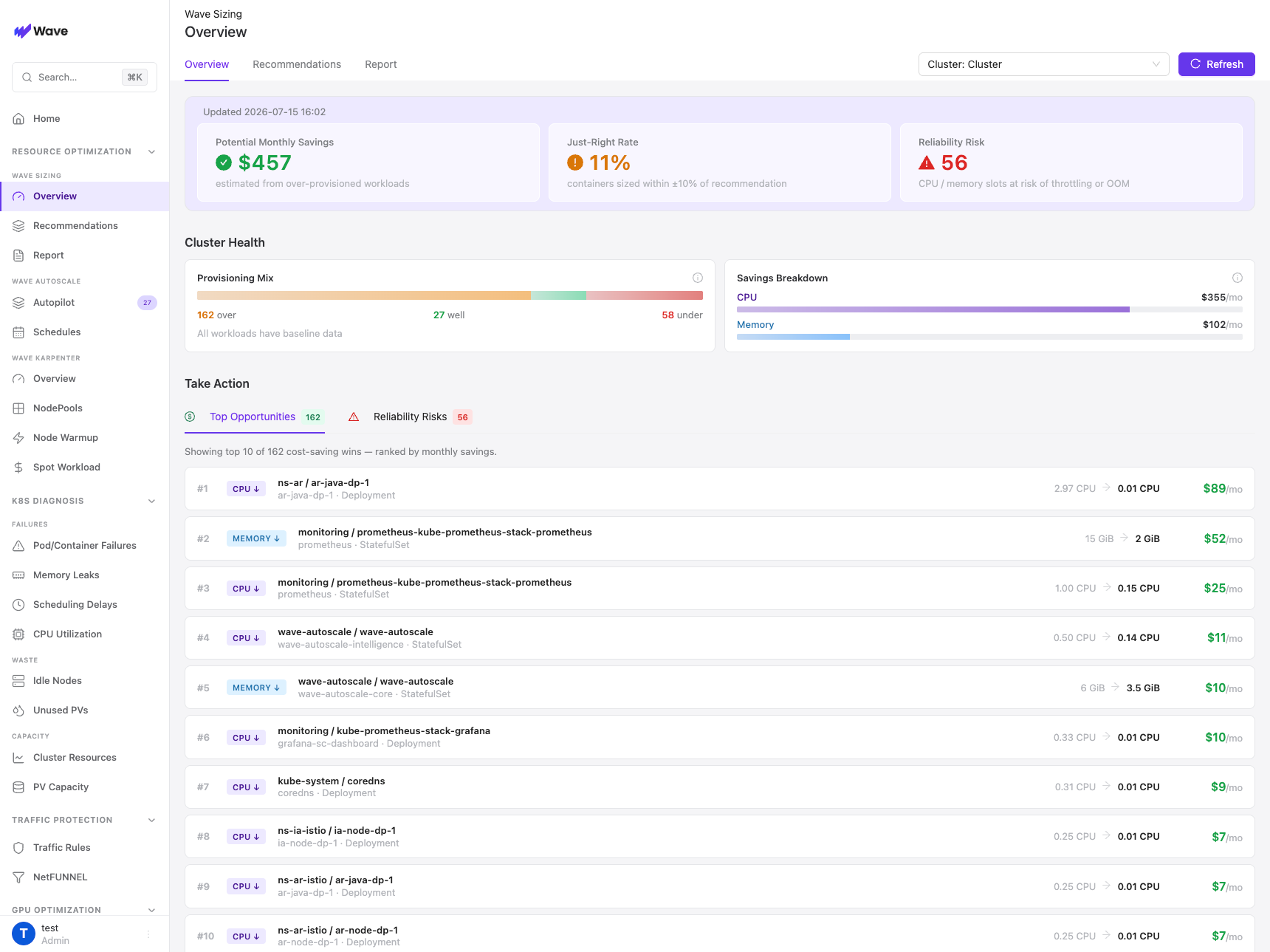
Task: Click the 58 under label
Action: point(682,315)
